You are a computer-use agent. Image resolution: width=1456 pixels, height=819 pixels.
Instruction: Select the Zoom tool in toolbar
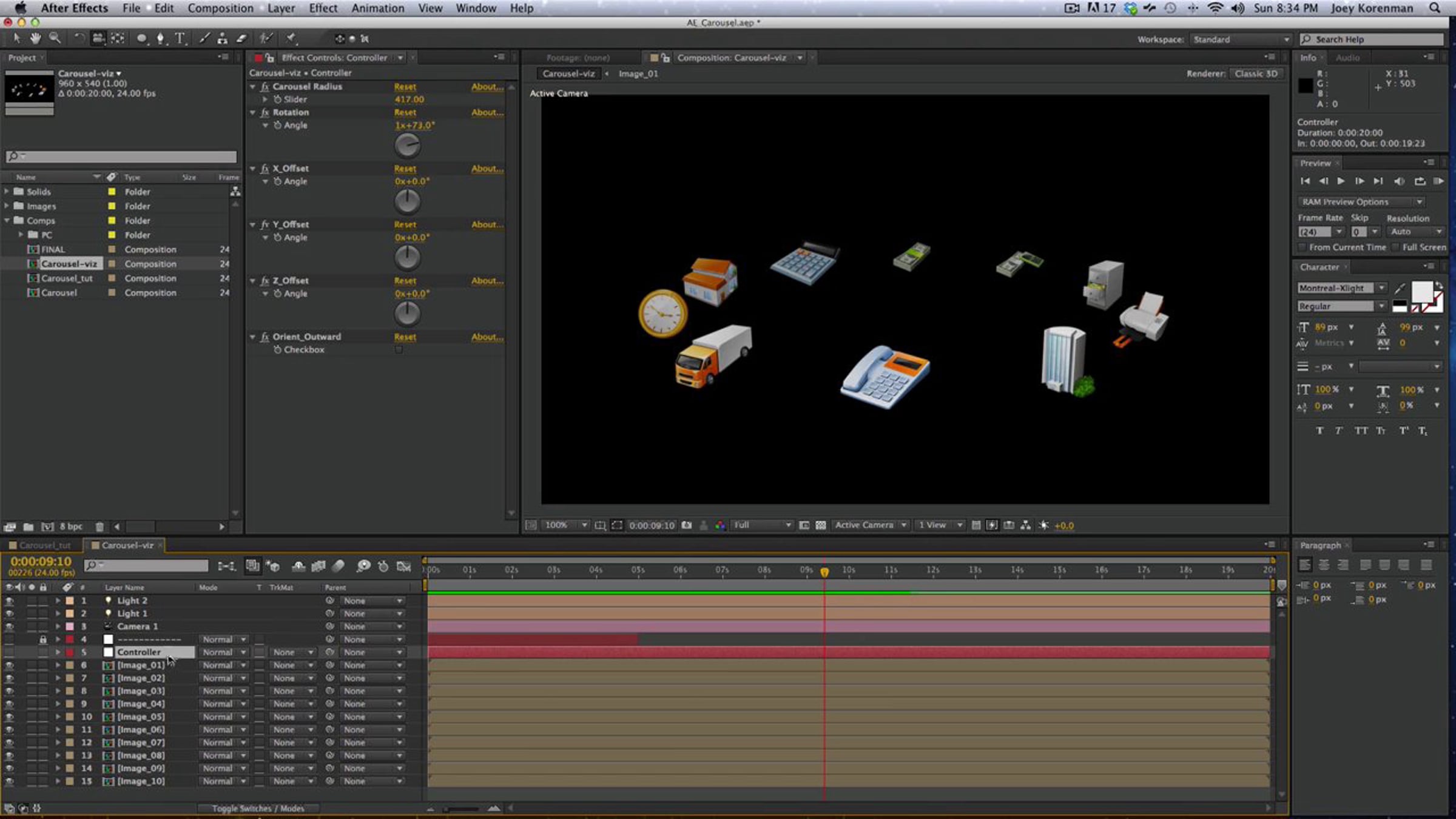[x=55, y=38]
